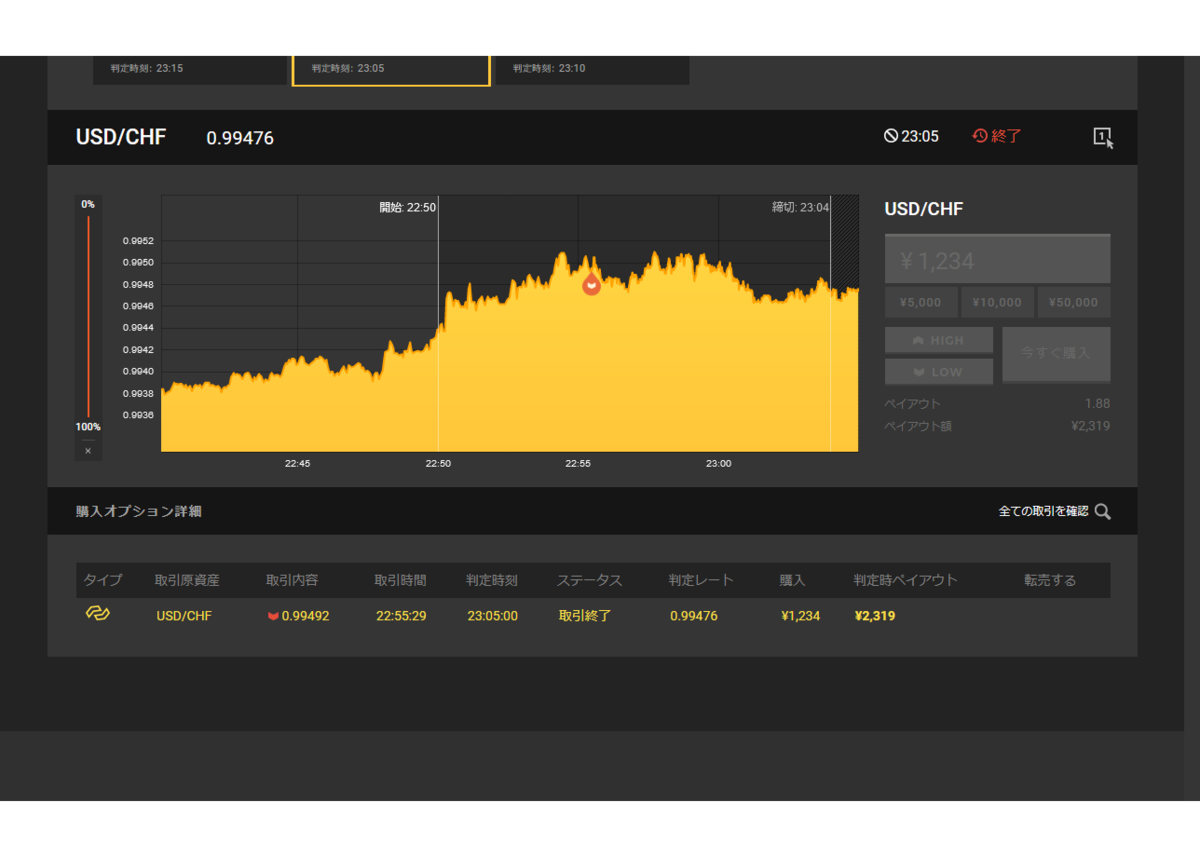Click the 転売する column header
The width and height of the screenshot is (1200, 856).
tap(1050, 580)
